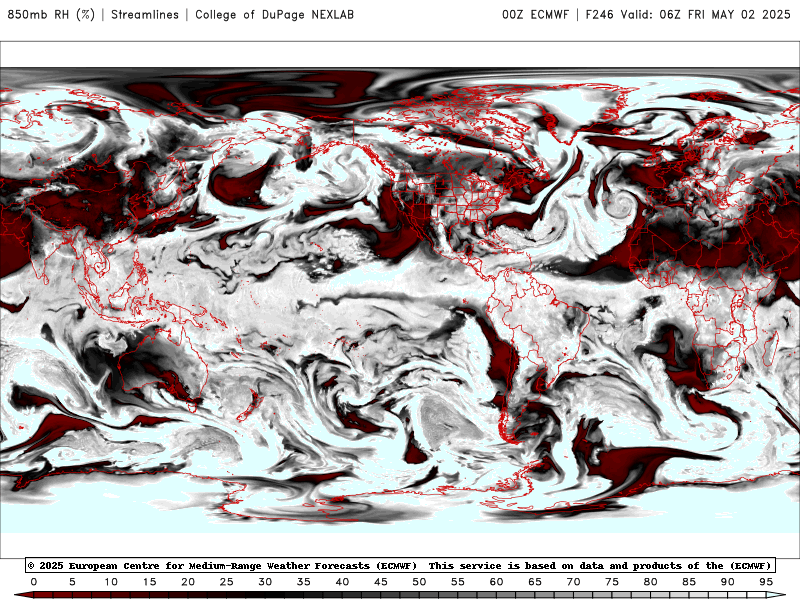Click the "30" value on the color scale
800x600 pixels.
265,582
